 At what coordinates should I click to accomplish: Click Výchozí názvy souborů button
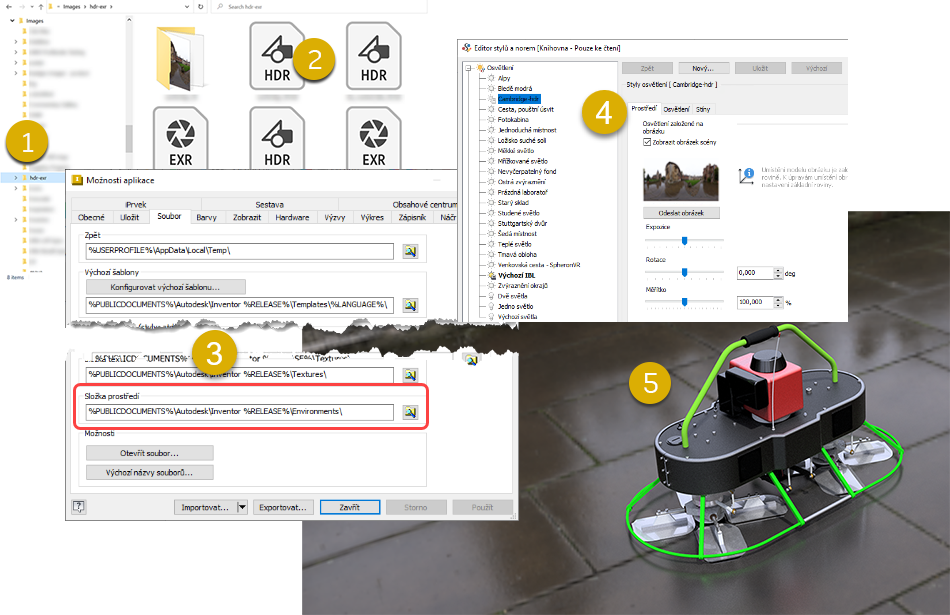pos(150,472)
